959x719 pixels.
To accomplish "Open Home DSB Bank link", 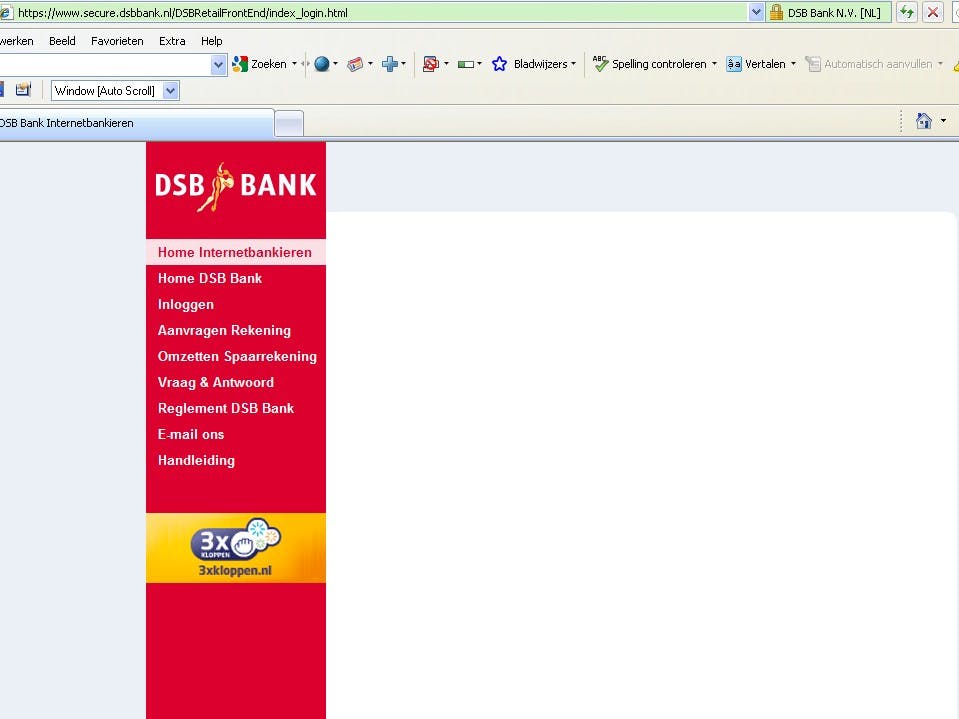I will pyautogui.click(x=210, y=279).
